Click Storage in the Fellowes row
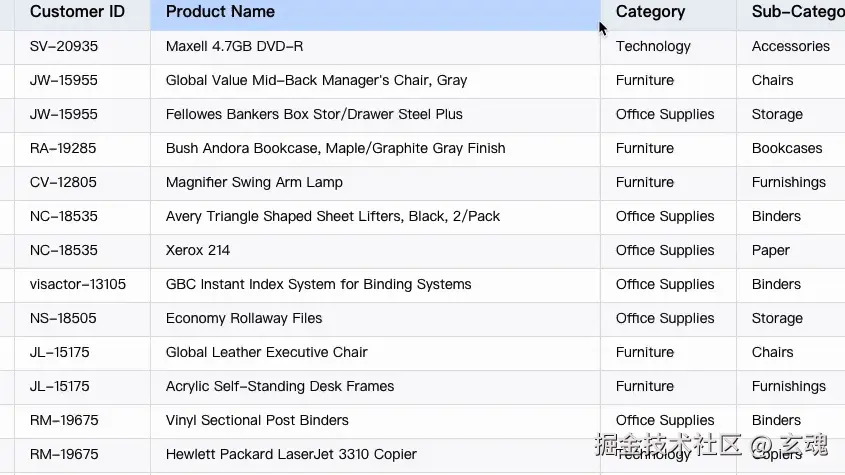The height and width of the screenshot is (475, 845). 791,115
